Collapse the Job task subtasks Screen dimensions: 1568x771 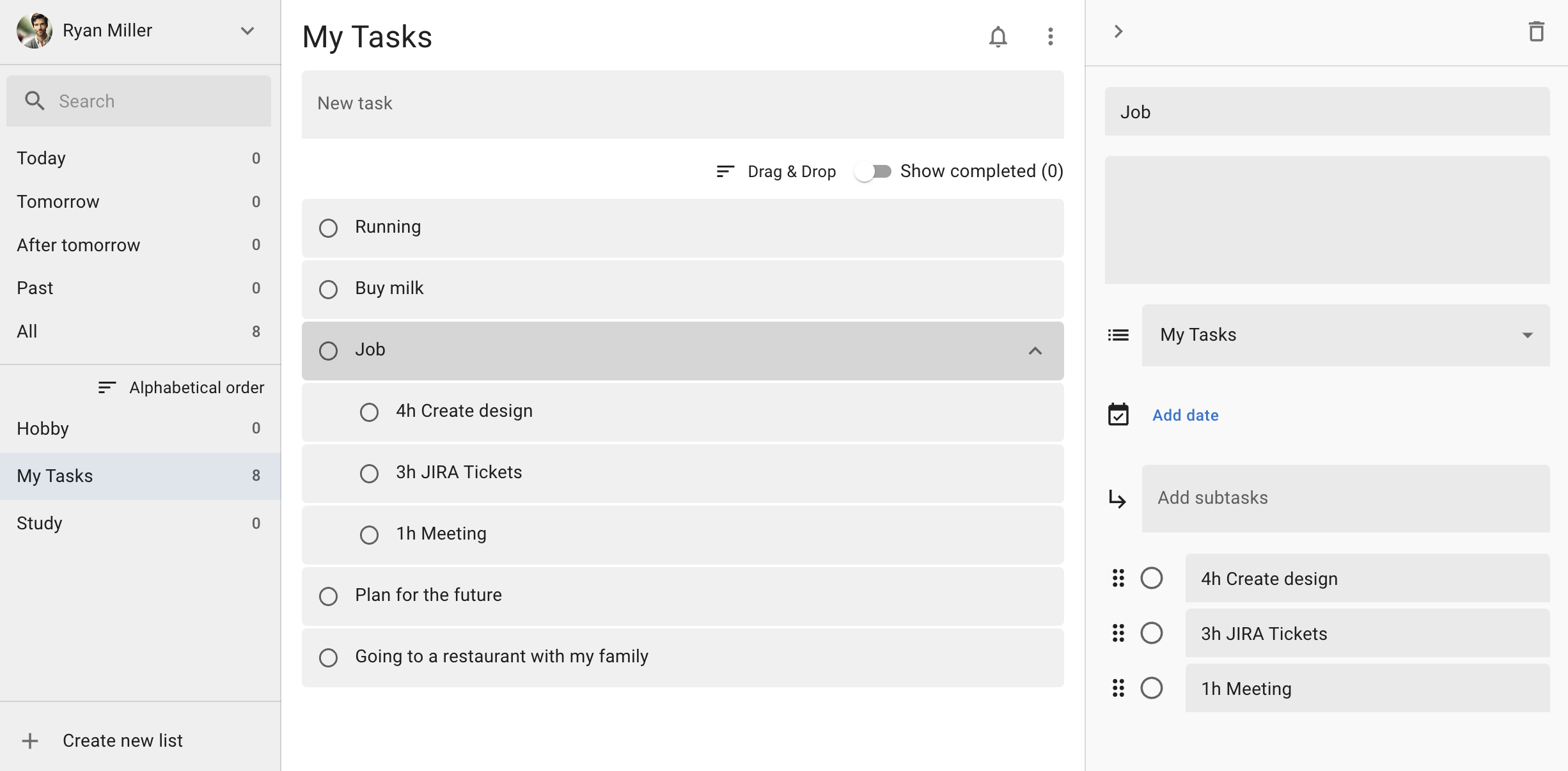(x=1035, y=352)
